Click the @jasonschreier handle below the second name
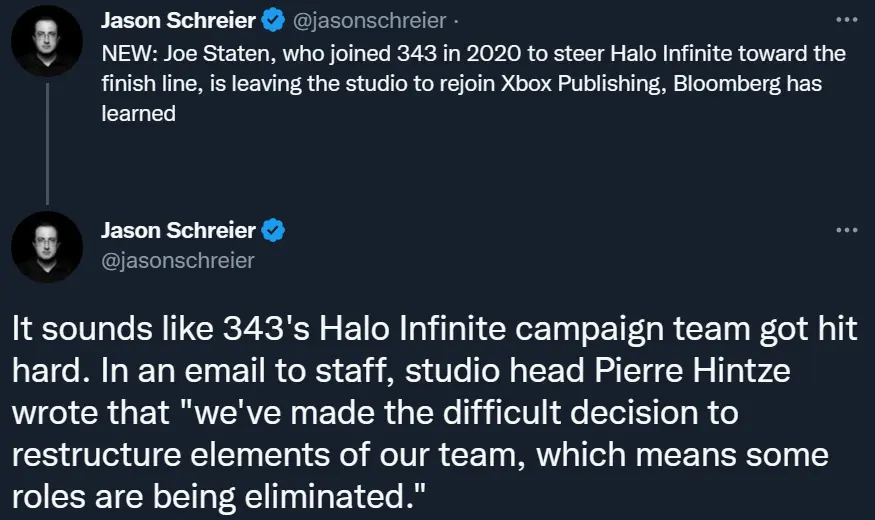Screen dimensions: 875x520 point(178,261)
